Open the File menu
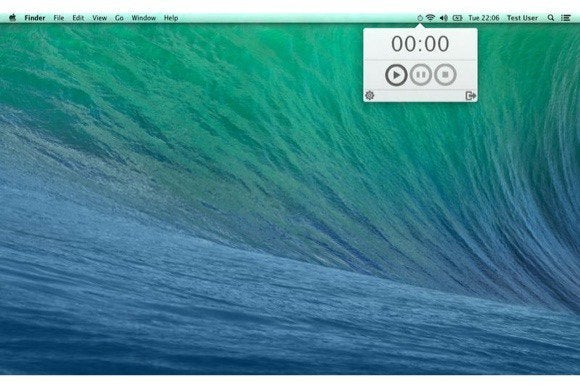This screenshot has width=580, height=388. pyautogui.click(x=59, y=18)
